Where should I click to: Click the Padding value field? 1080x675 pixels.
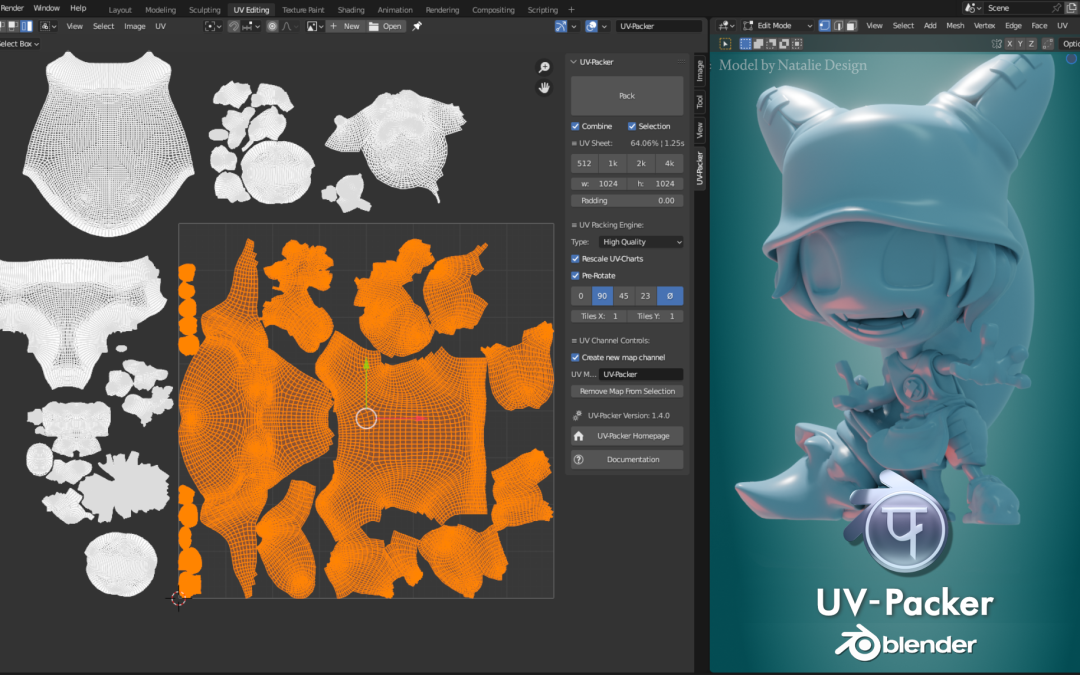(627, 200)
